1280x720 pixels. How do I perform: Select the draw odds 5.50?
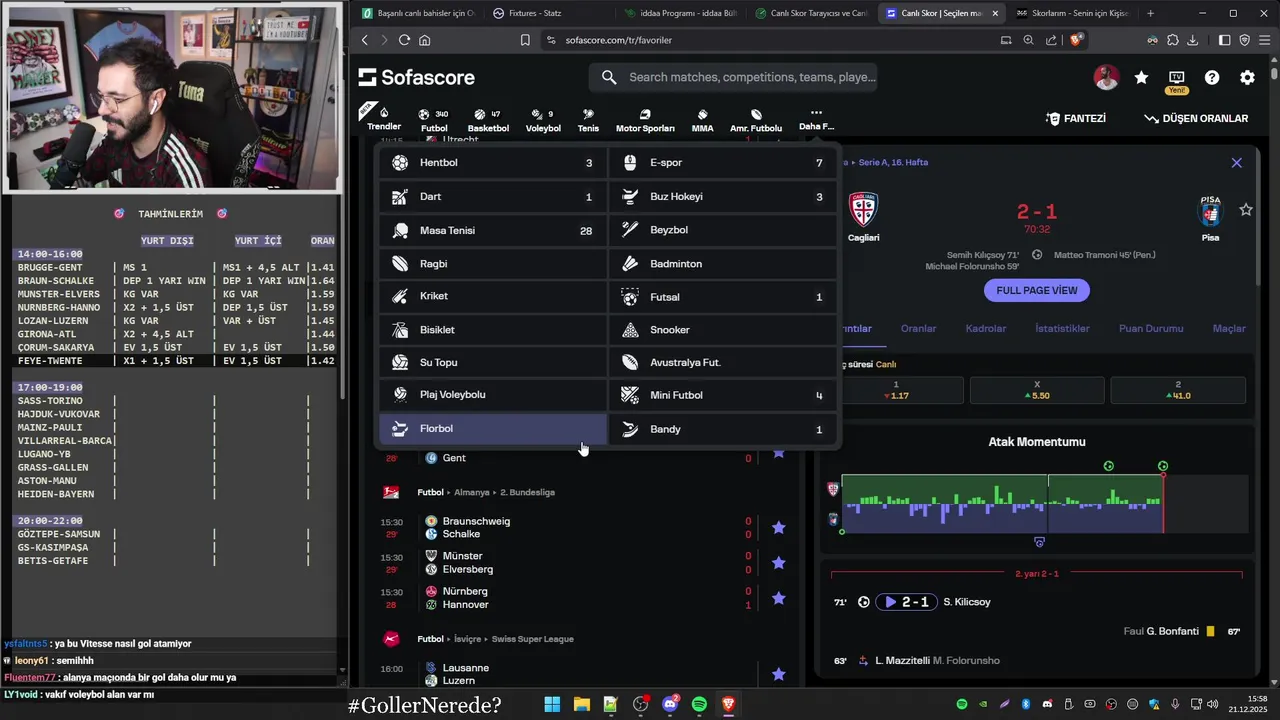point(1037,390)
